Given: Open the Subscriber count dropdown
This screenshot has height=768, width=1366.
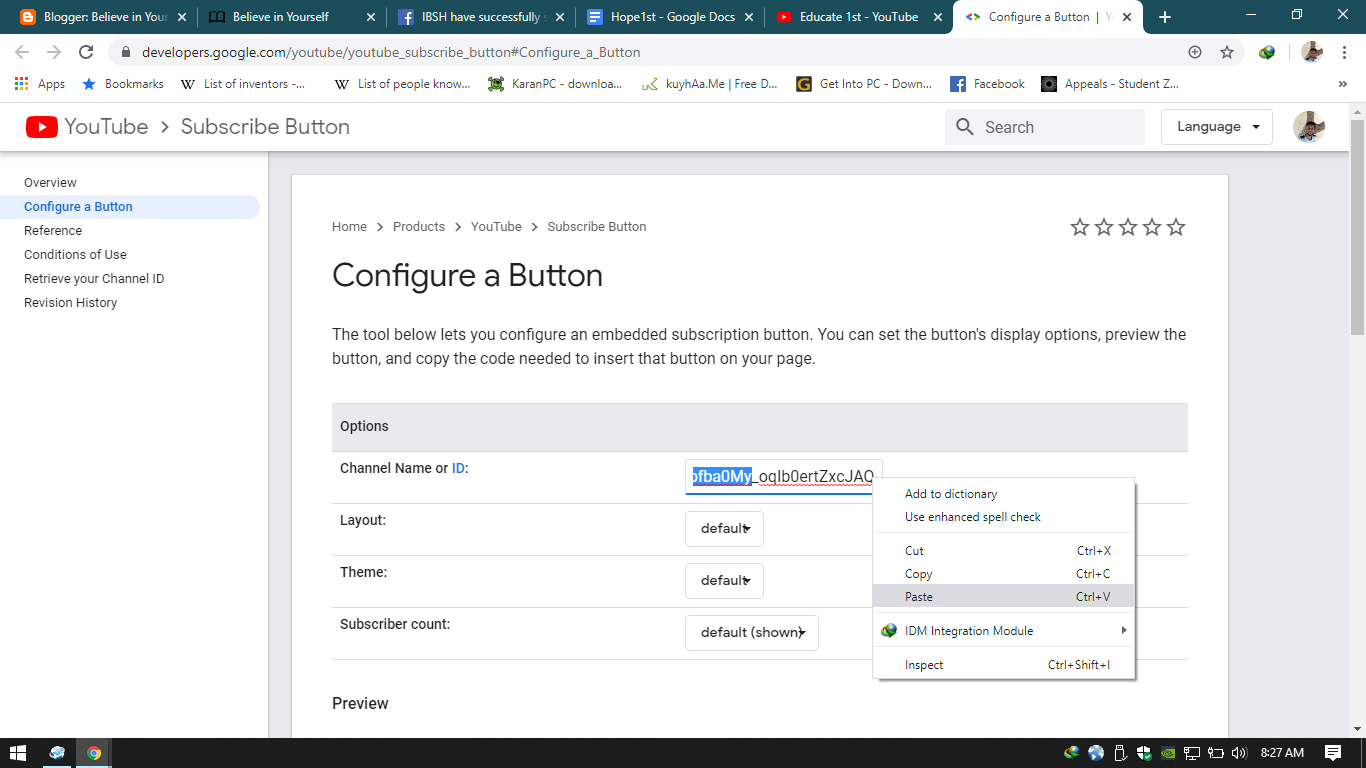Looking at the screenshot, I should (751, 633).
